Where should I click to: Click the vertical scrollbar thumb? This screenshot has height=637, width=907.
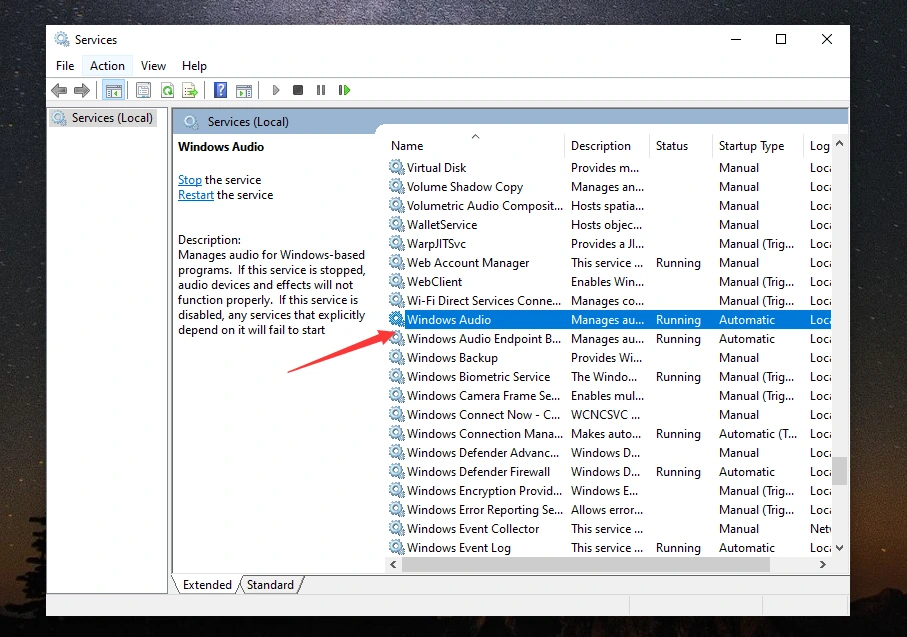point(839,471)
